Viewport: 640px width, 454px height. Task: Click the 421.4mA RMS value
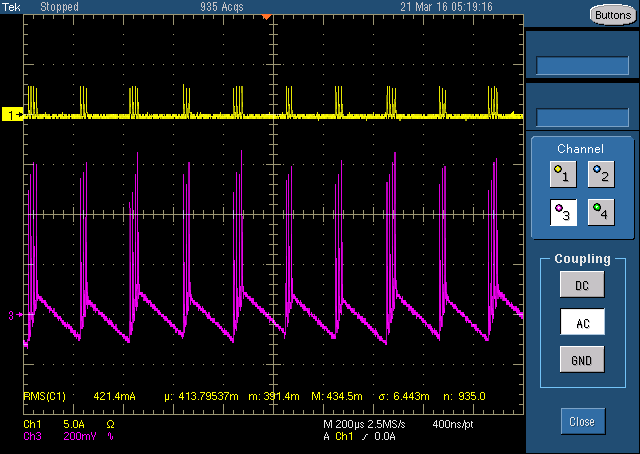[114, 396]
